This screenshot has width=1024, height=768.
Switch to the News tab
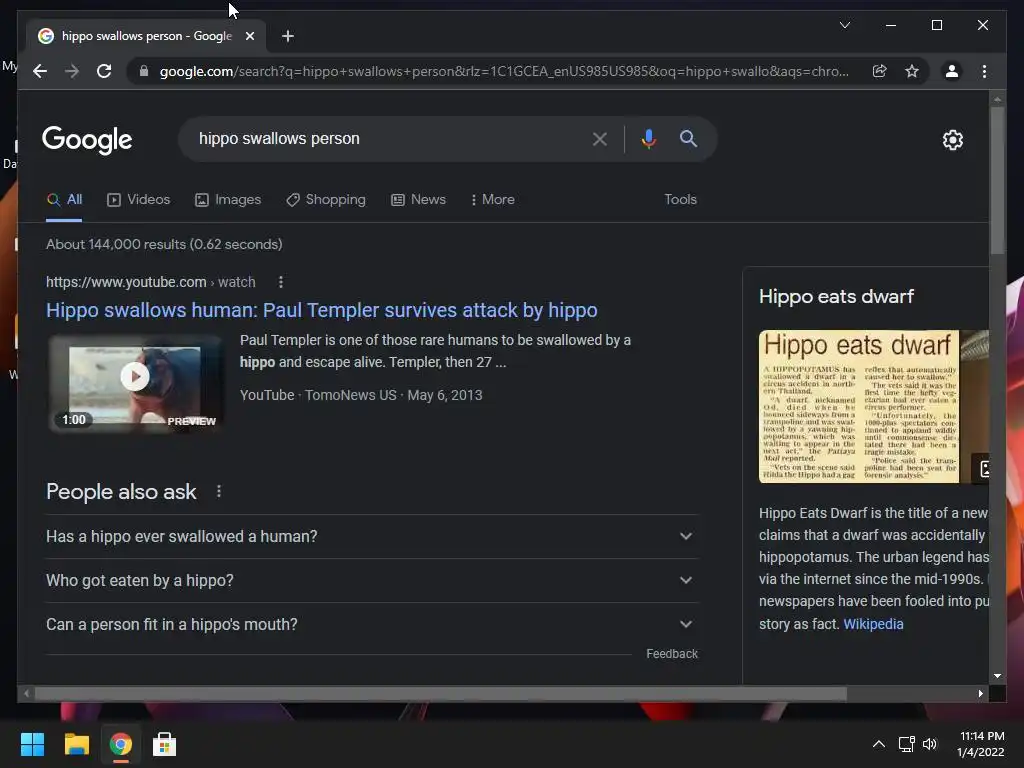click(419, 200)
